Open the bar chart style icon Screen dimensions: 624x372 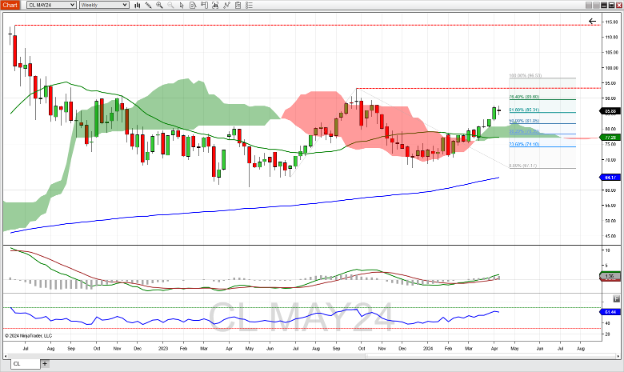click(137, 5)
